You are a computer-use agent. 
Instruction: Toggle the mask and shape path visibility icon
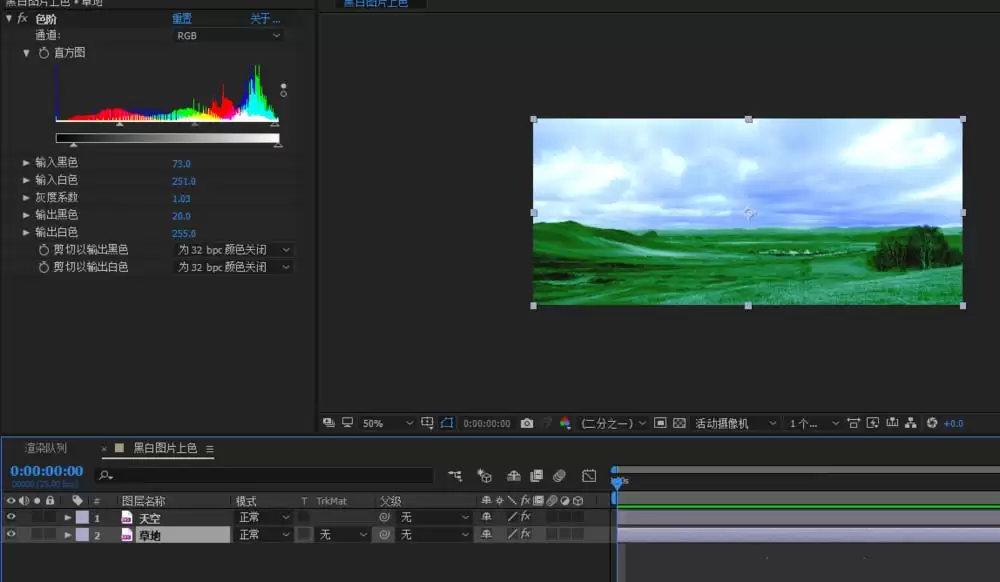tap(447, 423)
